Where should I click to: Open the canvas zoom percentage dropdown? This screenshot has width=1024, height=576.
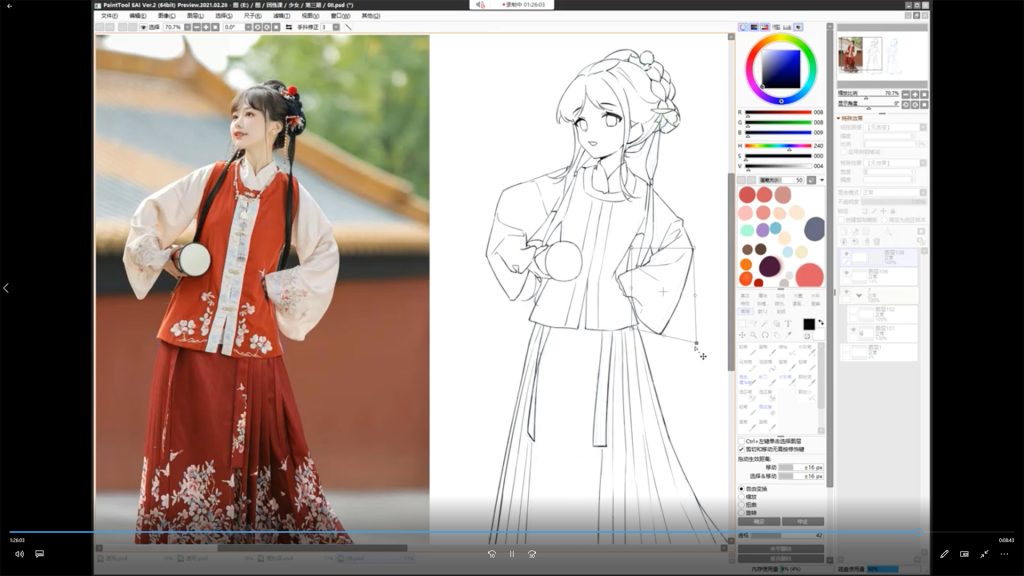[x=188, y=27]
